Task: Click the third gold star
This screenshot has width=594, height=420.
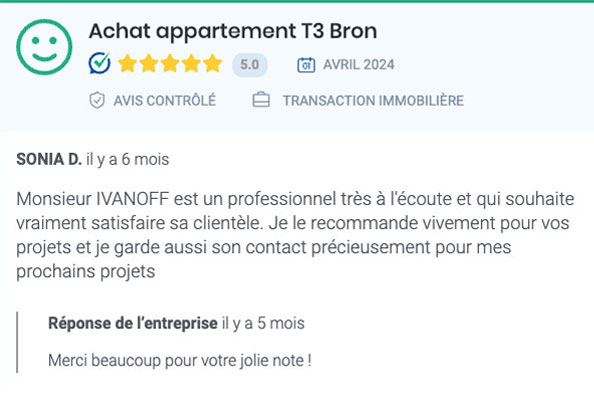Action: pyautogui.click(x=170, y=63)
